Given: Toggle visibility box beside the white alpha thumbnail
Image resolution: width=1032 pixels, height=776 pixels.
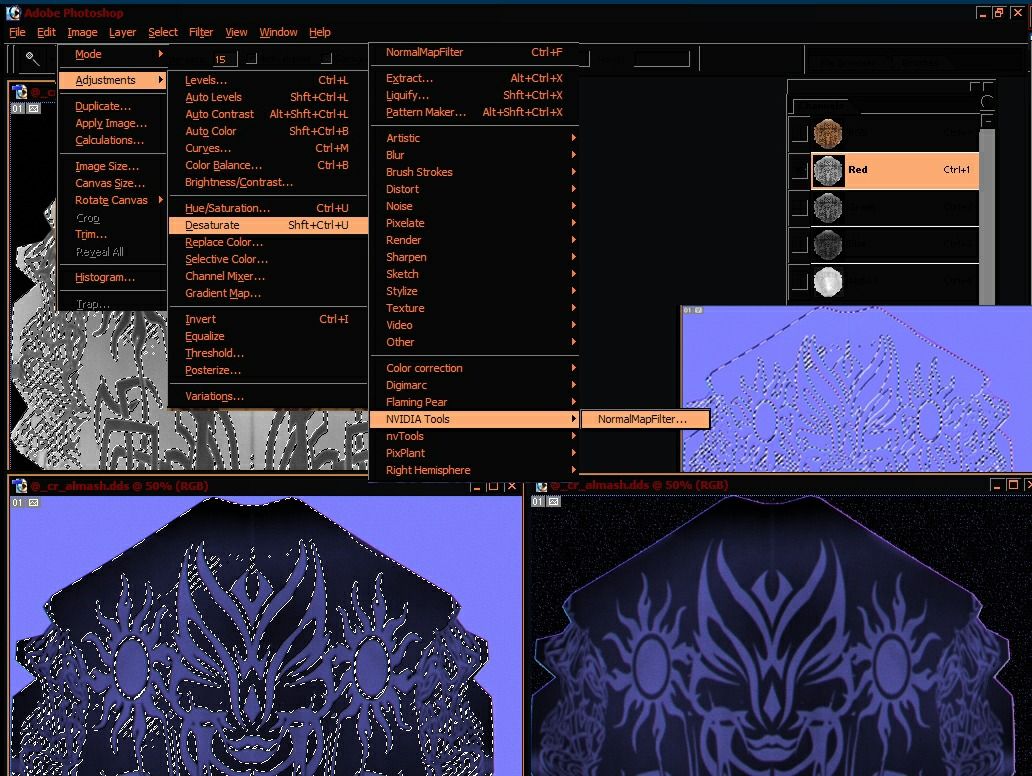Looking at the screenshot, I should click(799, 282).
